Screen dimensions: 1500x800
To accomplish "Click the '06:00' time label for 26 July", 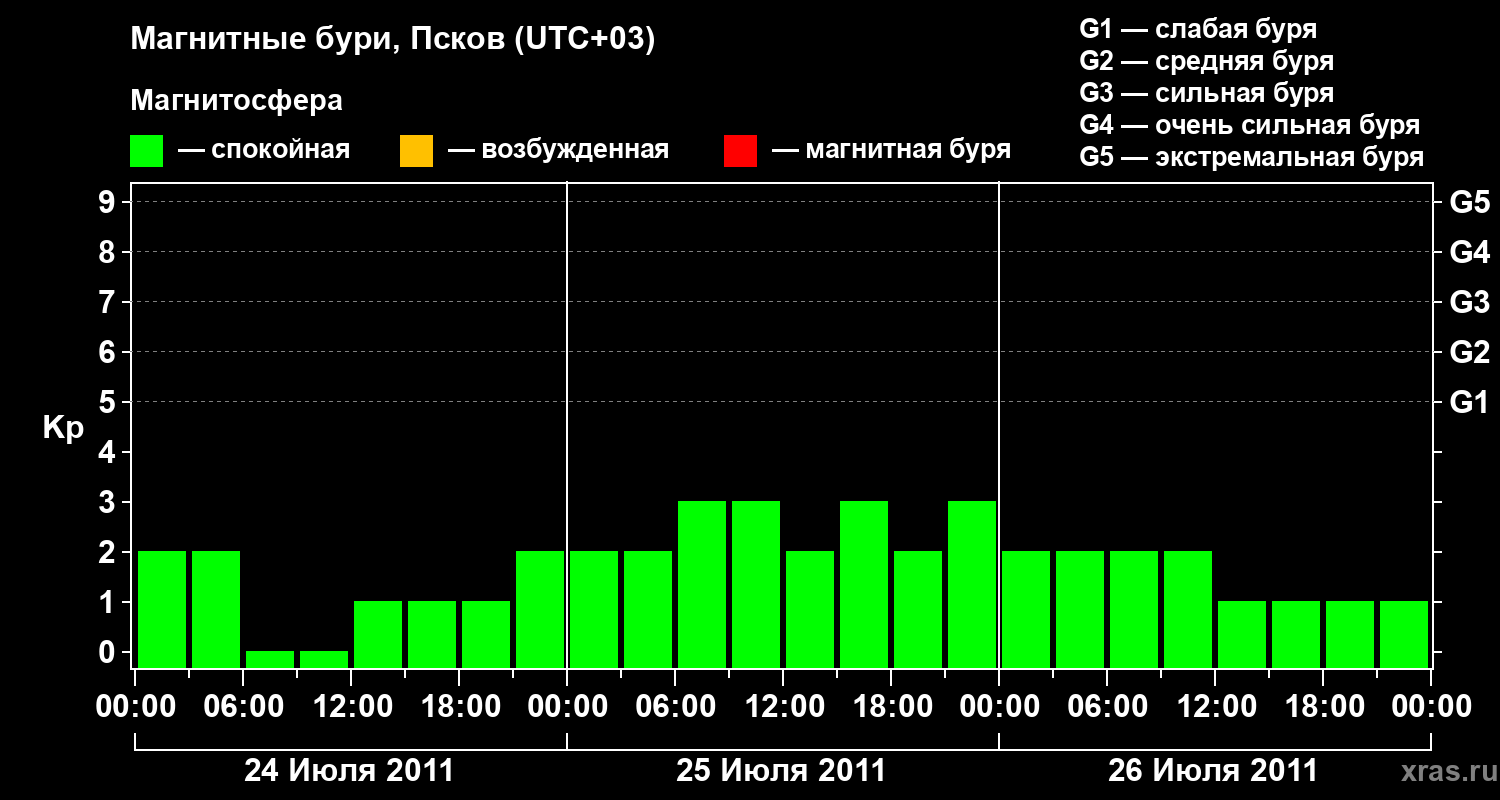I will [1107, 707].
